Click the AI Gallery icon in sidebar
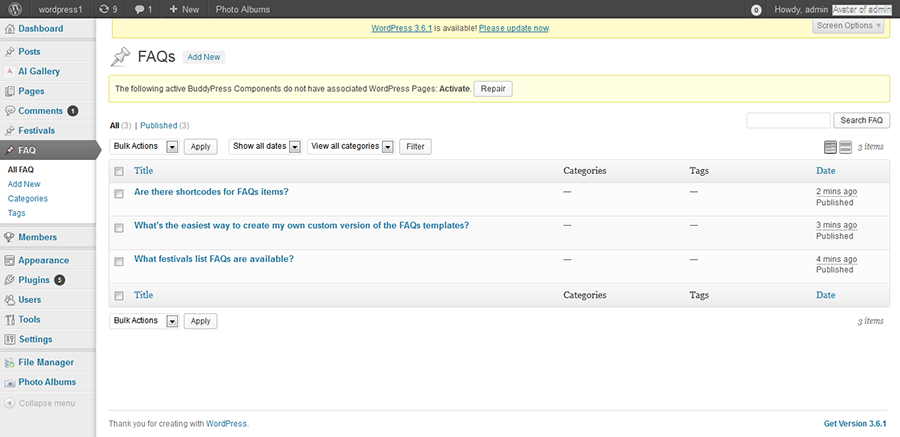 pyautogui.click(x=9, y=72)
